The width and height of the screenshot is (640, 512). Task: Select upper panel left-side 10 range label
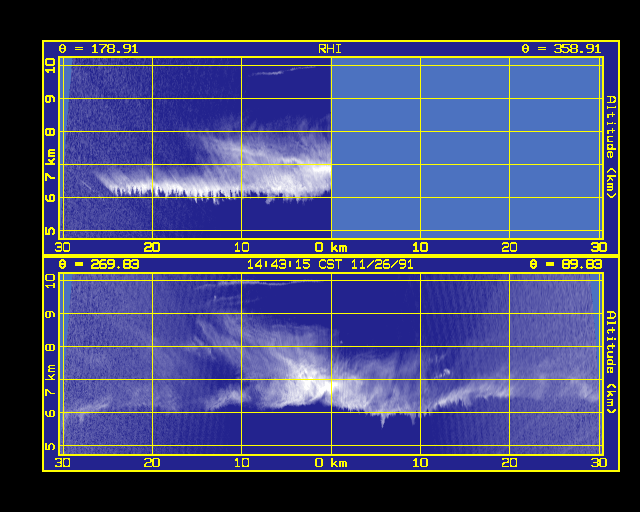[x=242, y=247]
